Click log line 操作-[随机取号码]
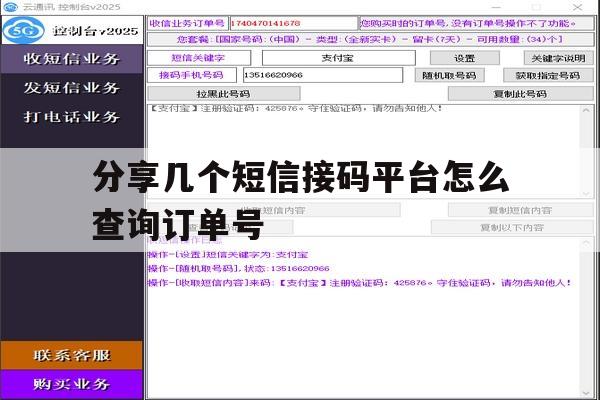This screenshot has width=600, height=400. point(238,269)
